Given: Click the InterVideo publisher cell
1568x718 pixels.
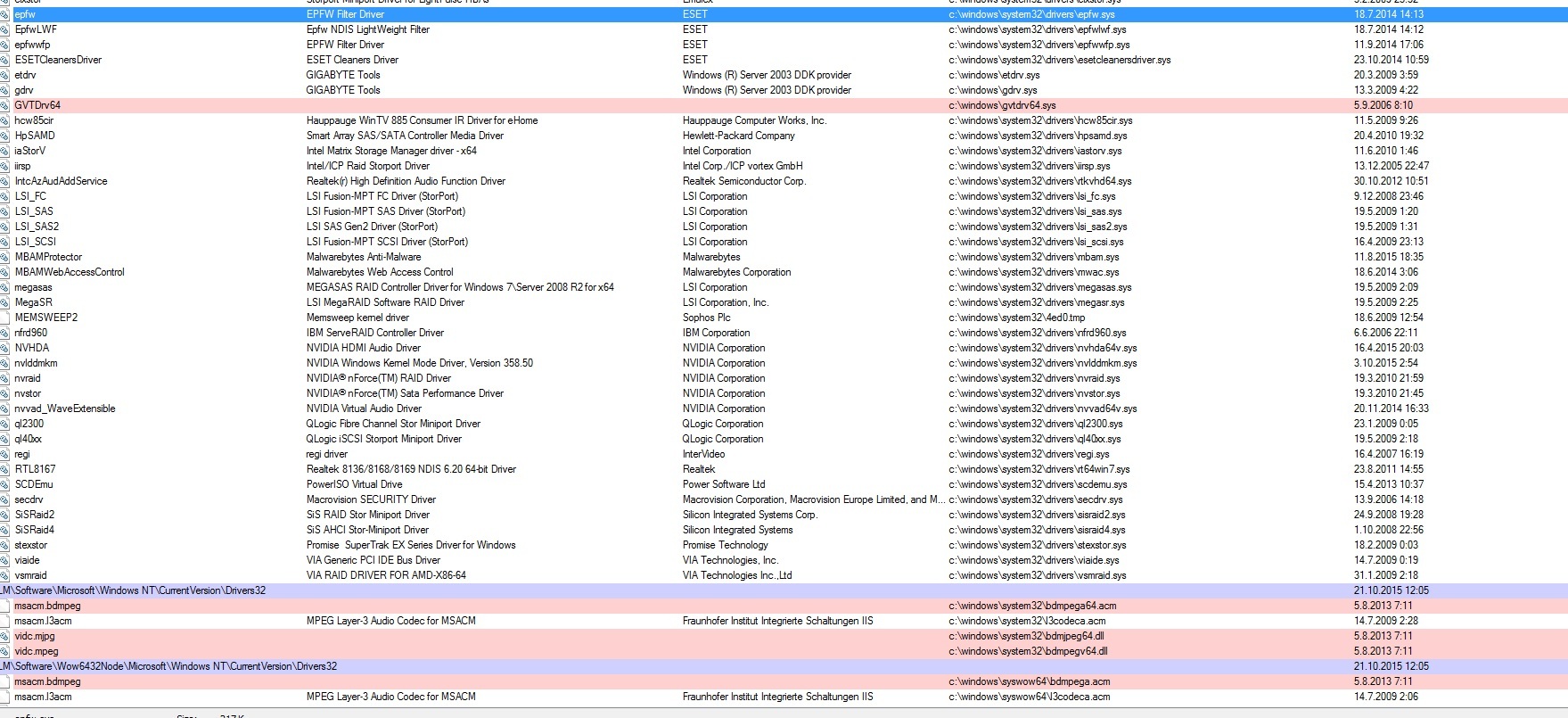Looking at the screenshot, I should [x=703, y=454].
